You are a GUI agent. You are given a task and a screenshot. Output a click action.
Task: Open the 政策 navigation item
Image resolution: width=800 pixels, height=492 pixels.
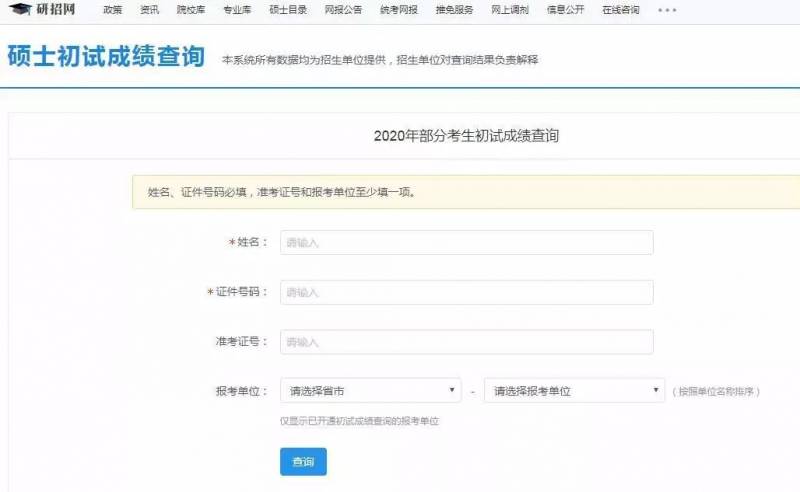click(x=112, y=10)
